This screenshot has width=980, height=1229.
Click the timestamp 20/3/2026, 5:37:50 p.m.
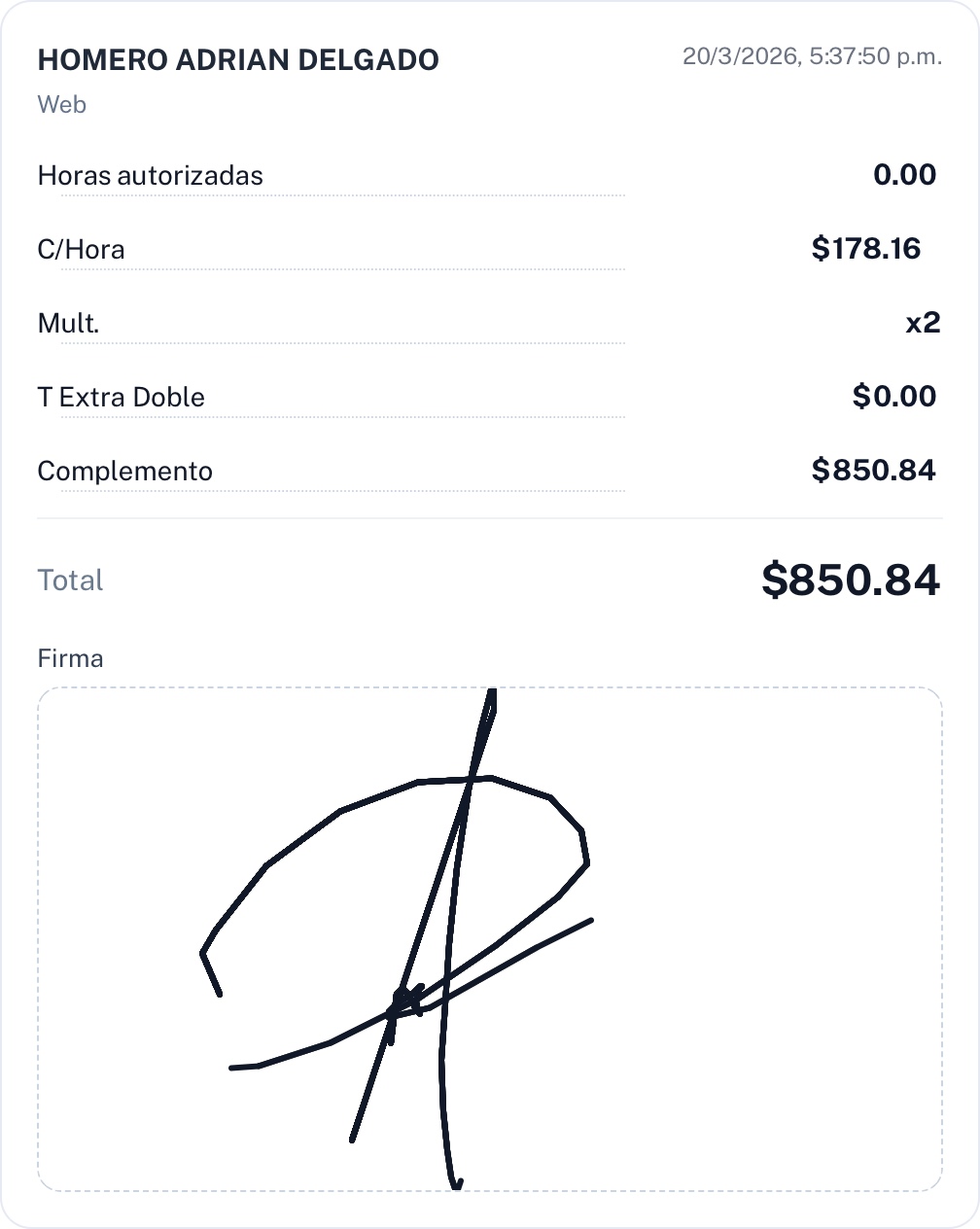[x=812, y=56]
